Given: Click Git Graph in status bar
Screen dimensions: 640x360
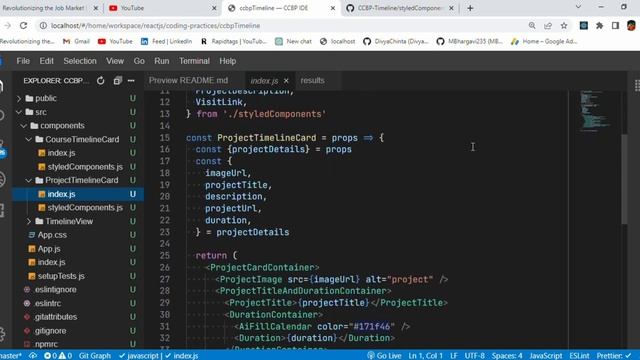Looking at the screenshot, I should (95, 356).
